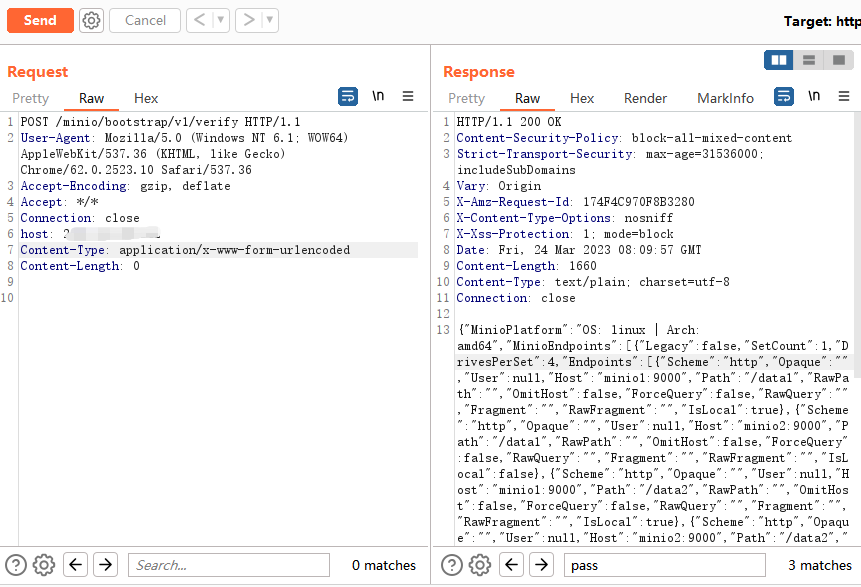861x587 pixels.
Task: Click the Content-Security-Policy response header
Action: pos(624,138)
